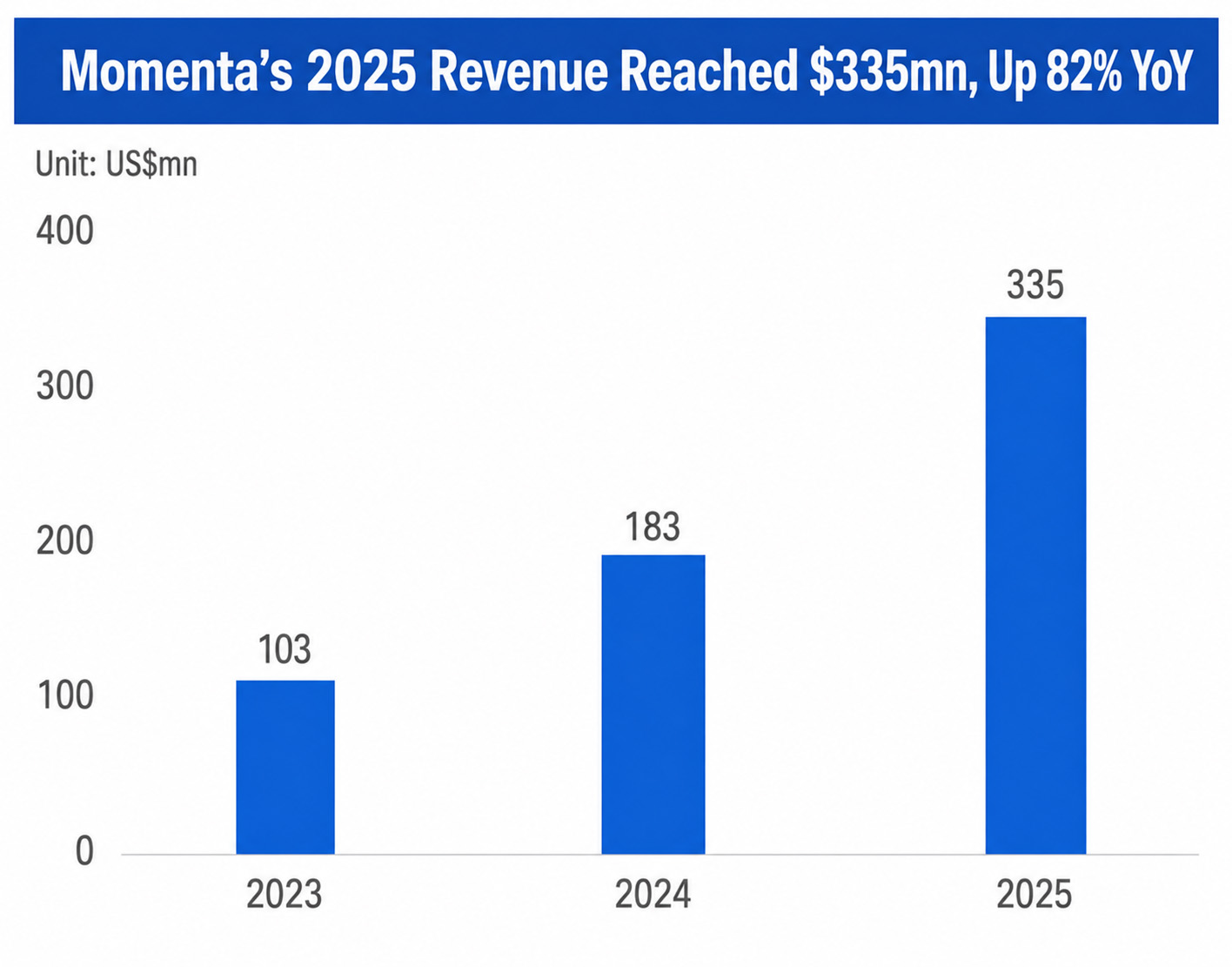Select the 2023 x-axis label
Screen dimensions: 1232x967
point(285,895)
